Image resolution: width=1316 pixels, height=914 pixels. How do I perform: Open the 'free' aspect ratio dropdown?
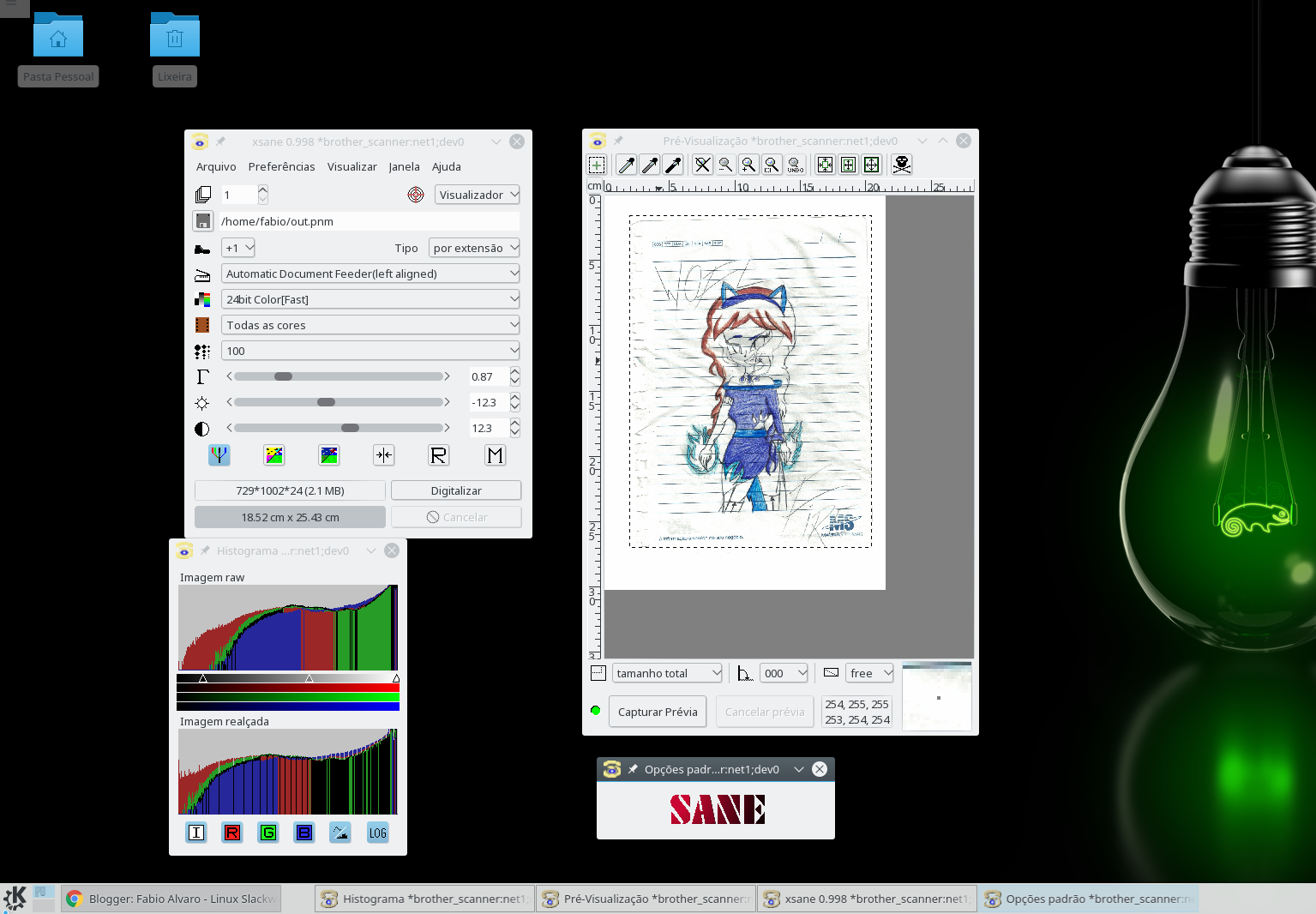pos(868,672)
